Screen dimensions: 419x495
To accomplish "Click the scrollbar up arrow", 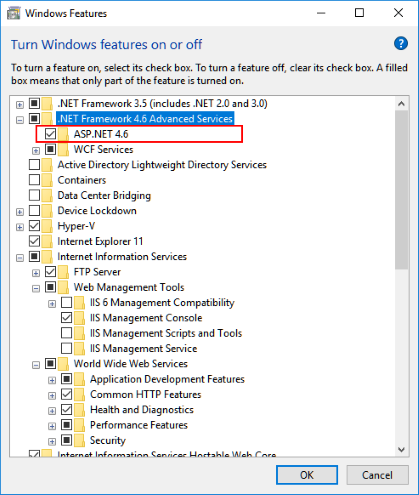I will pyautogui.click(x=401, y=104).
